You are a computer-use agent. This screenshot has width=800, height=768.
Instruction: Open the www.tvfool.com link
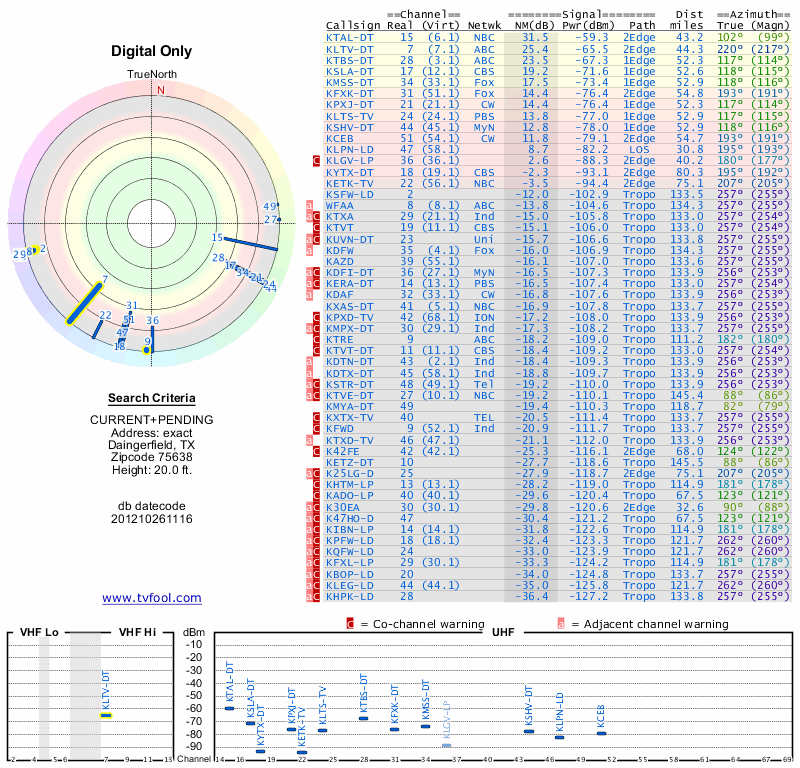click(152, 598)
